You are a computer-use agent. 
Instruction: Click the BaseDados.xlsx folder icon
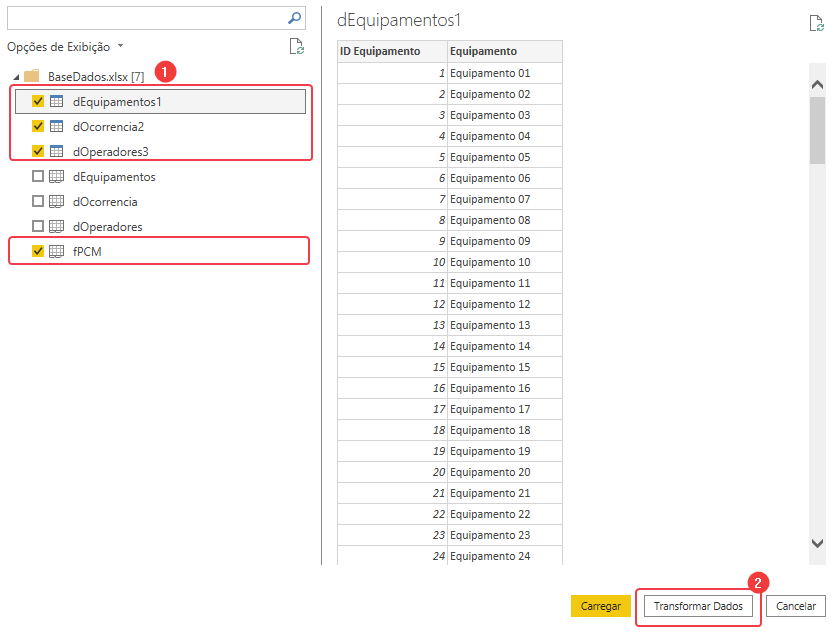pyautogui.click(x=31, y=76)
